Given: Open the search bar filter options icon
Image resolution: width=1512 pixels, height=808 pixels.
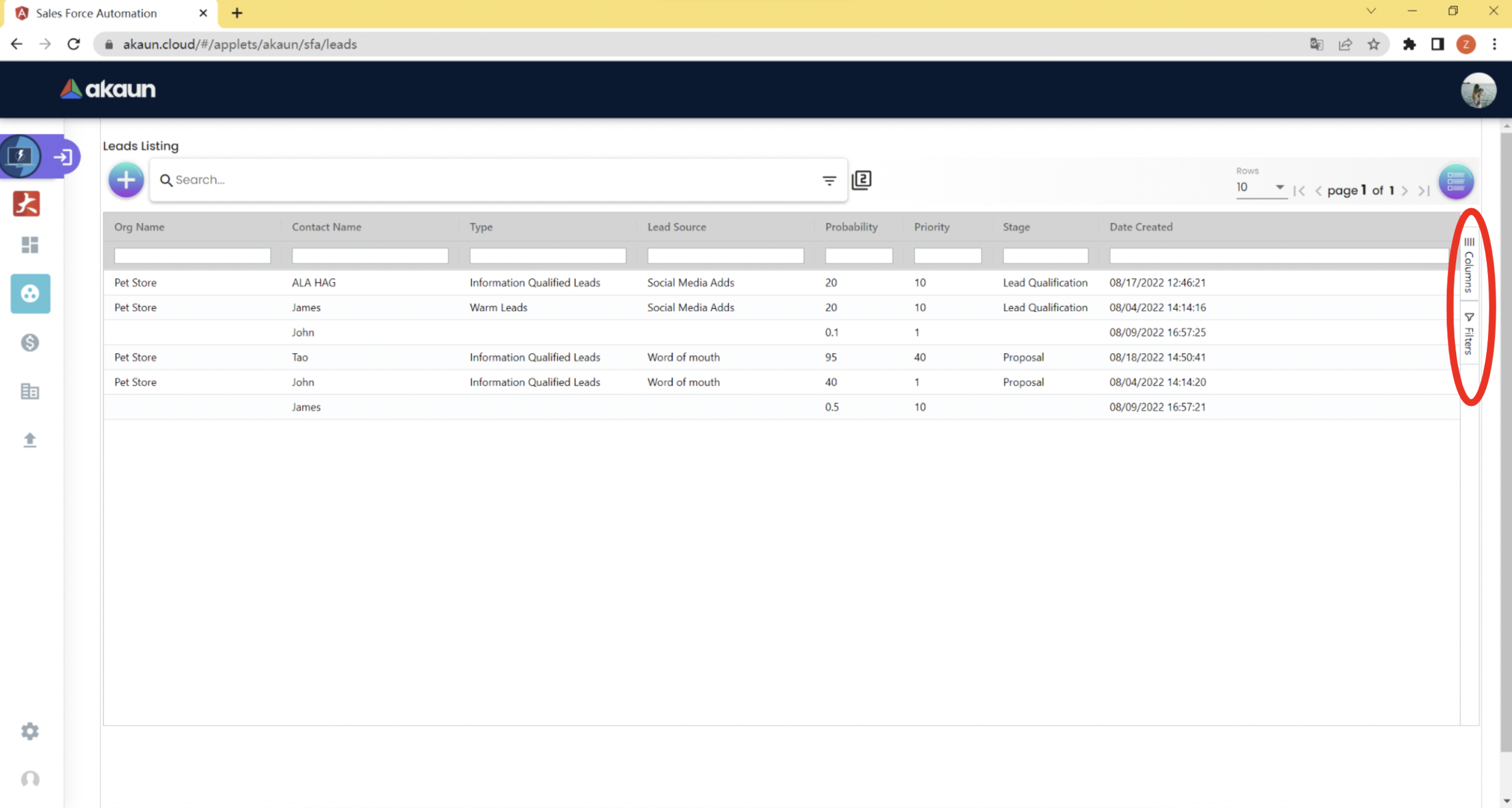Looking at the screenshot, I should 829,181.
